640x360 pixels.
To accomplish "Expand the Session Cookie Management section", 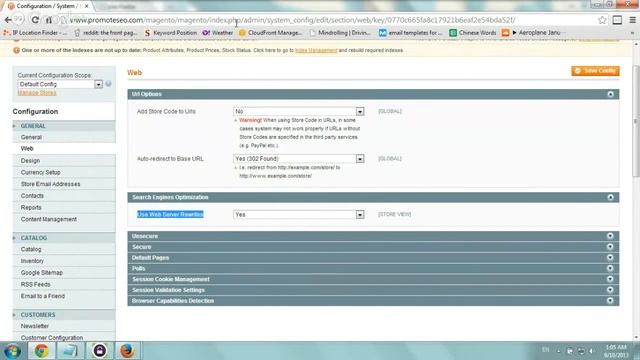I will pyautogui.click(x=610, y=279).
